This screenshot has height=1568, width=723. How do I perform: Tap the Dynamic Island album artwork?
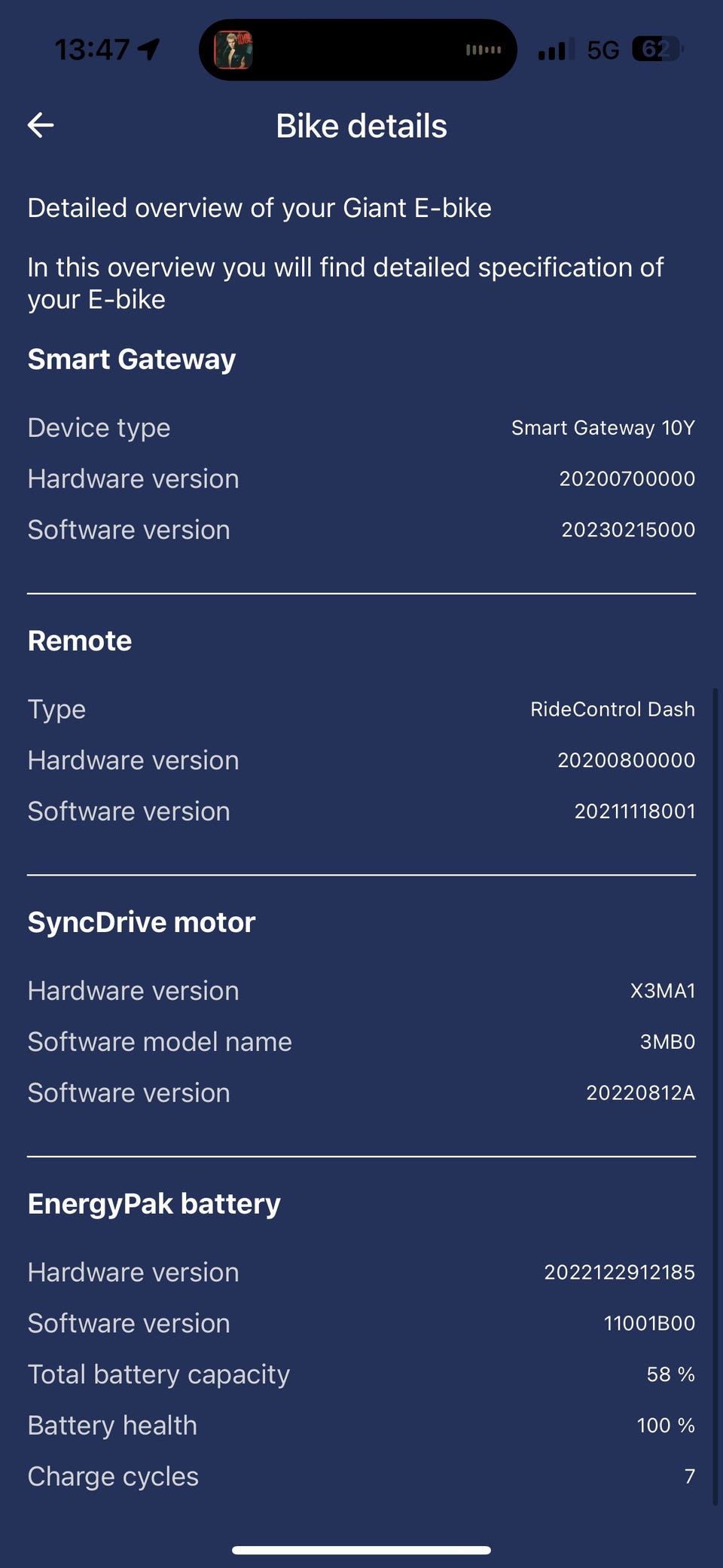(x=233, y=50)
